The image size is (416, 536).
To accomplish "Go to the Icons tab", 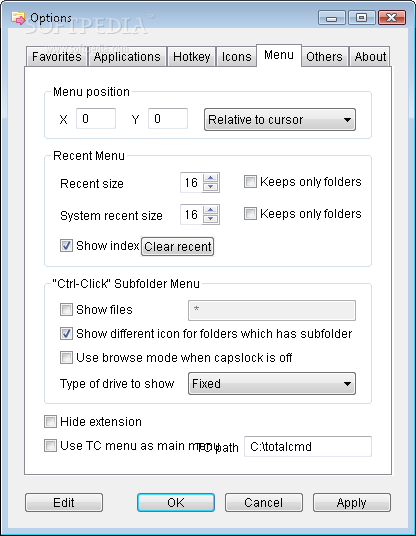I will (236, 56).
